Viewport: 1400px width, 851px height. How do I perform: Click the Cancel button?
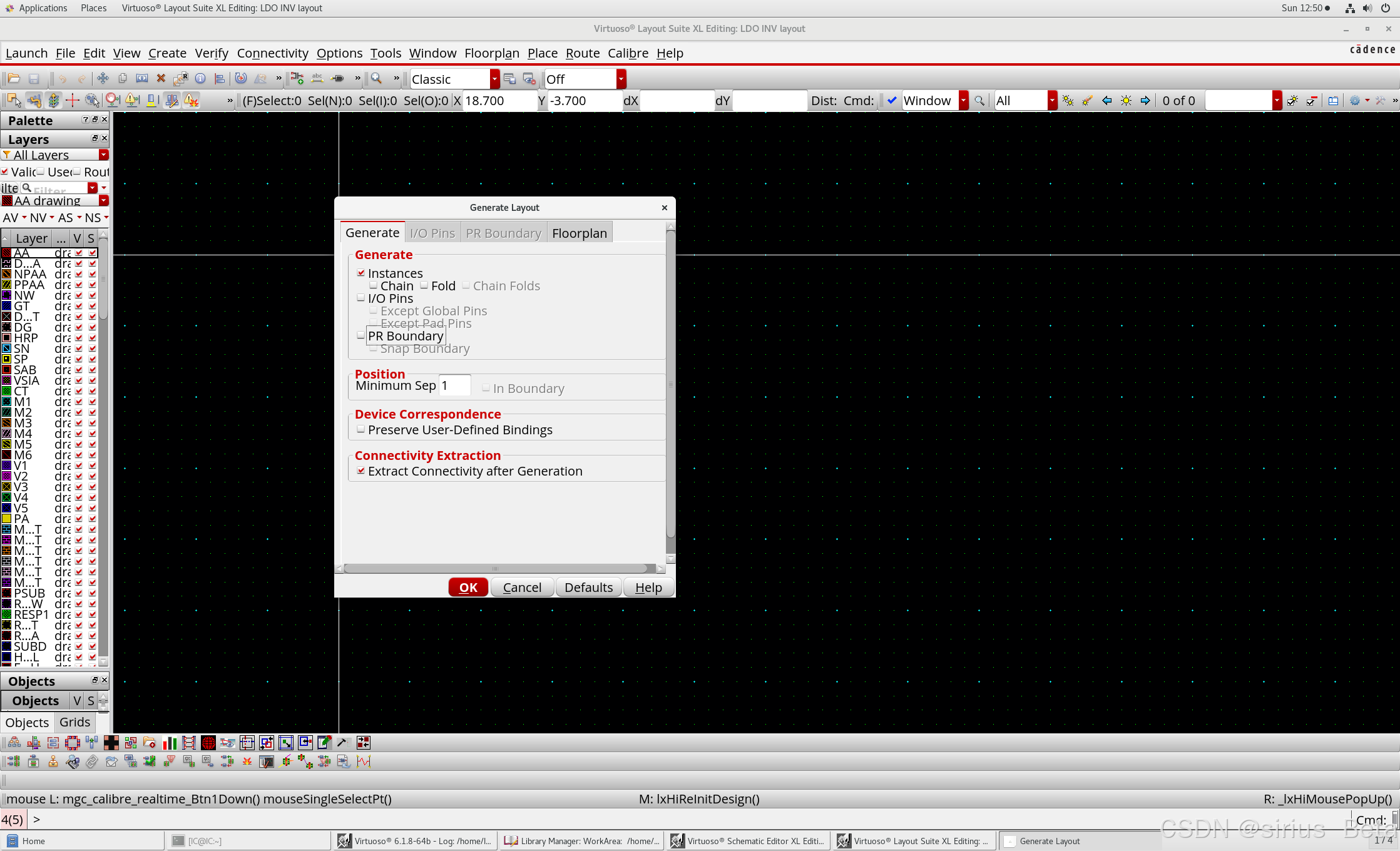(522, 587)
